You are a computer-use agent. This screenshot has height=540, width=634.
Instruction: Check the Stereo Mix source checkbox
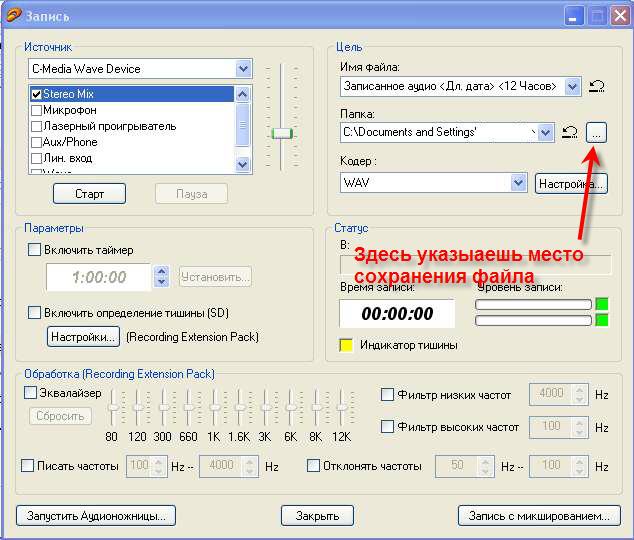[36, 94]
